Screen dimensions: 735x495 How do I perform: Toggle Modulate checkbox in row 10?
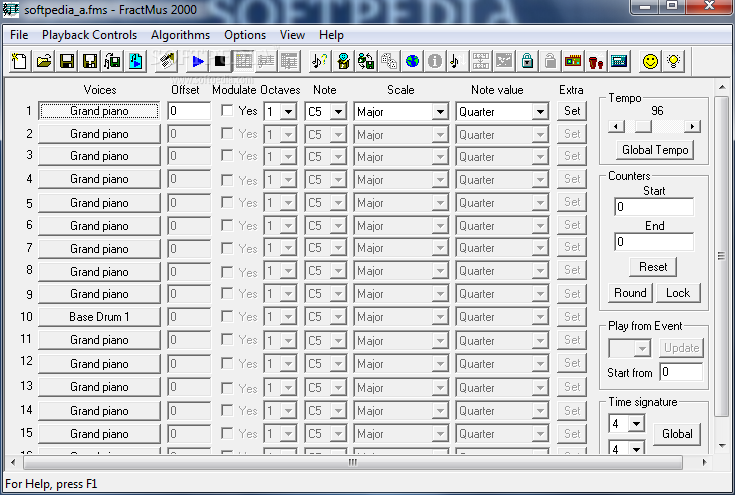pyautogui.click(x=227, y=316)
